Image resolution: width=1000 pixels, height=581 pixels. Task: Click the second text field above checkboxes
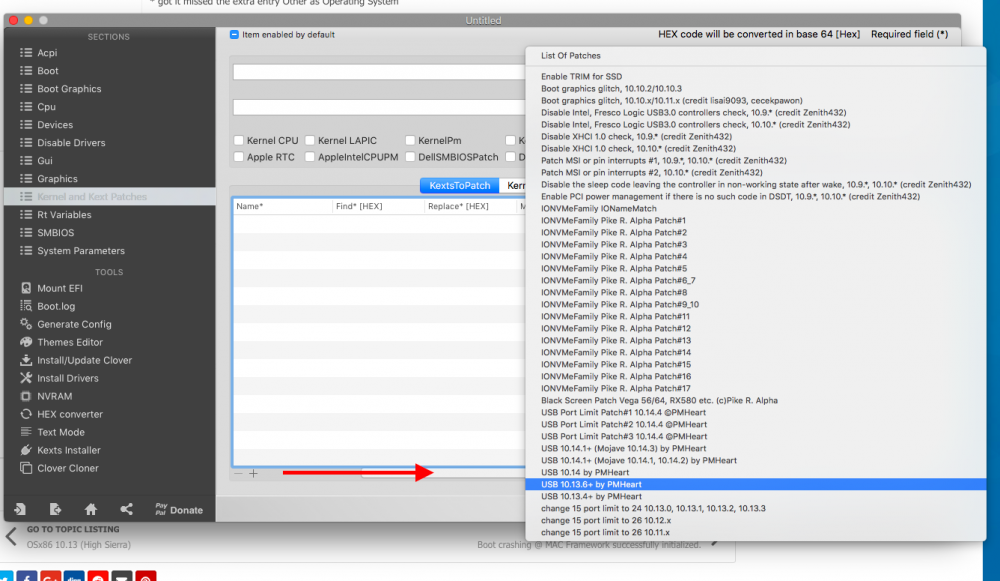(x=379, y=107)
